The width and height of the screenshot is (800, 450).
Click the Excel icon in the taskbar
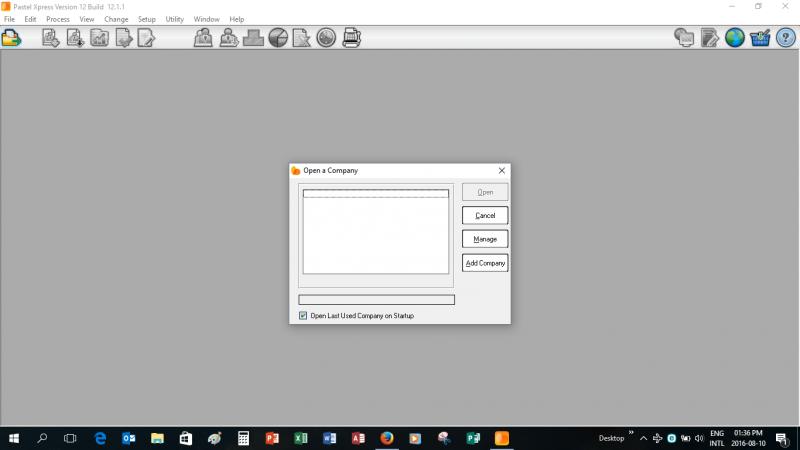tap(300, 438)
